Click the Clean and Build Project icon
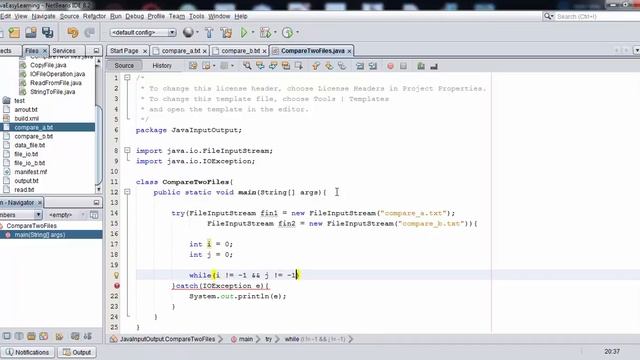Image resolution: width=640 pixels, height=360 pixels. click(x=226, y=32)
